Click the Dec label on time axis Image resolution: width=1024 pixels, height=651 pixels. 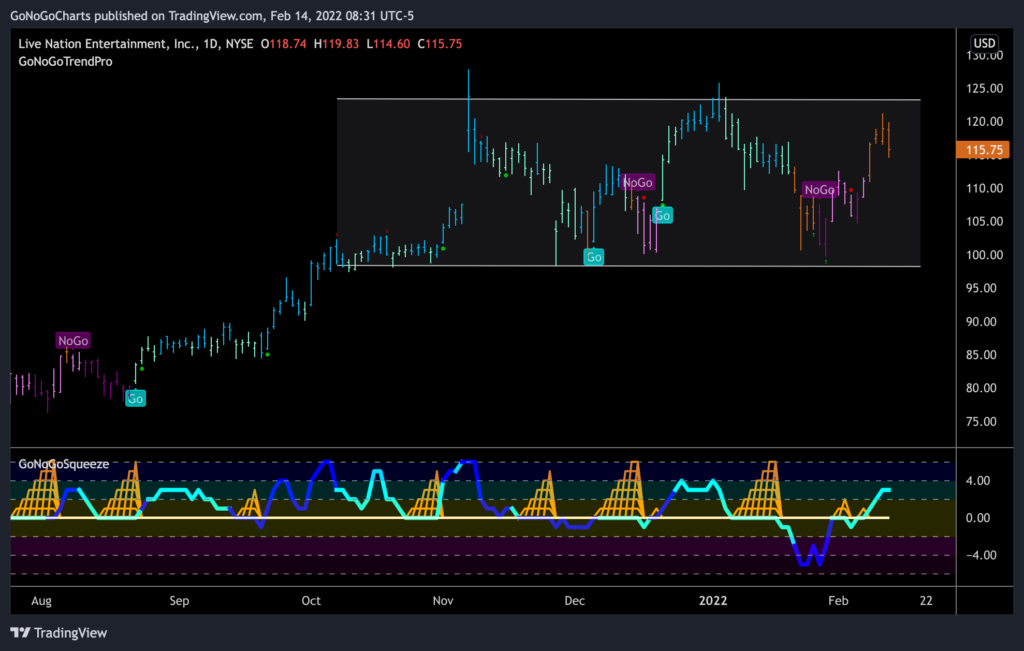[x=575, y=601]
